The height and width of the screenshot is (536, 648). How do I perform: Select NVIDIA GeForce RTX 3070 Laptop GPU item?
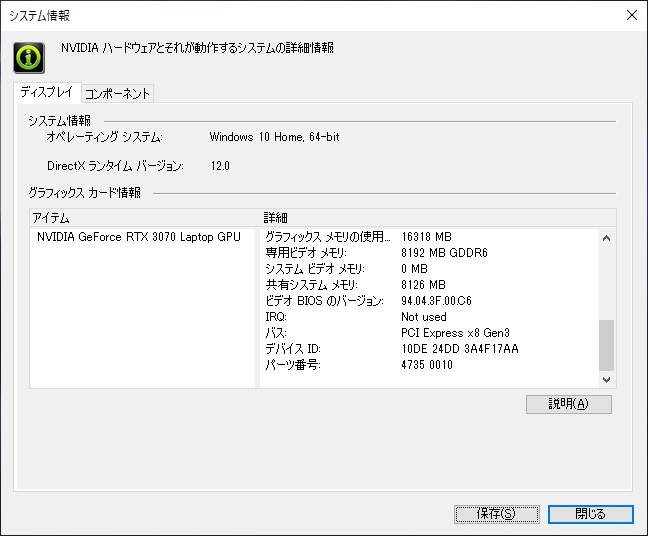pyautogui.click(x=138, y=237)
